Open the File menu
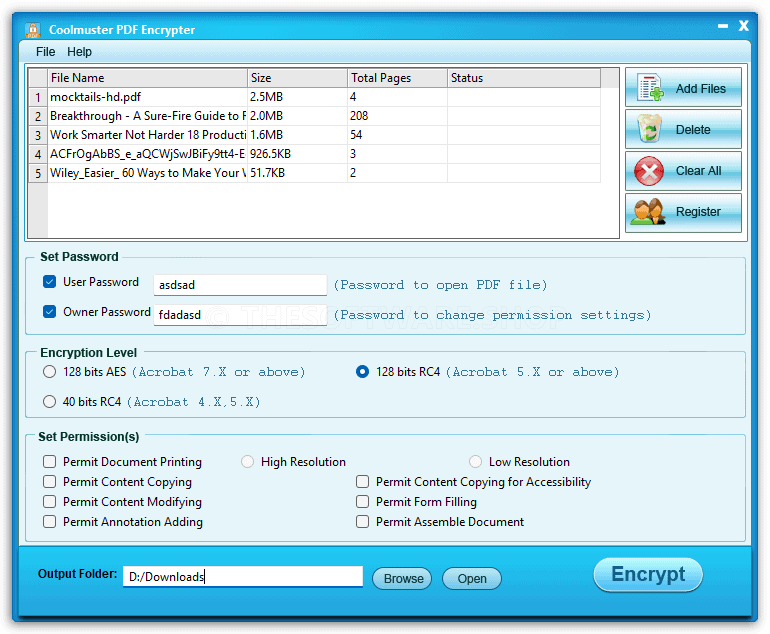770x634 pixels. point(45,52)
